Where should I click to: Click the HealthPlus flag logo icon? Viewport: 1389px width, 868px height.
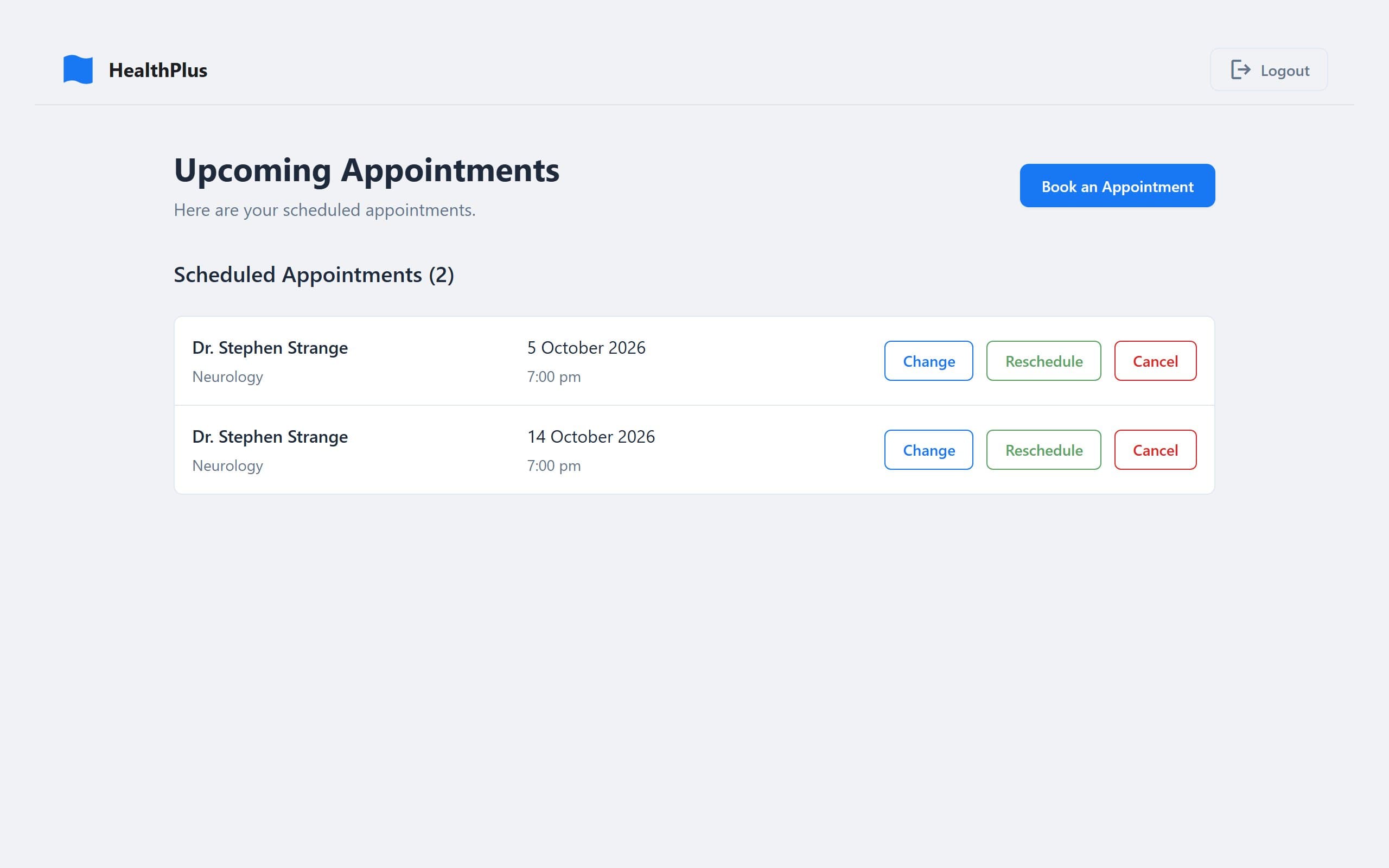pos(78,69)
